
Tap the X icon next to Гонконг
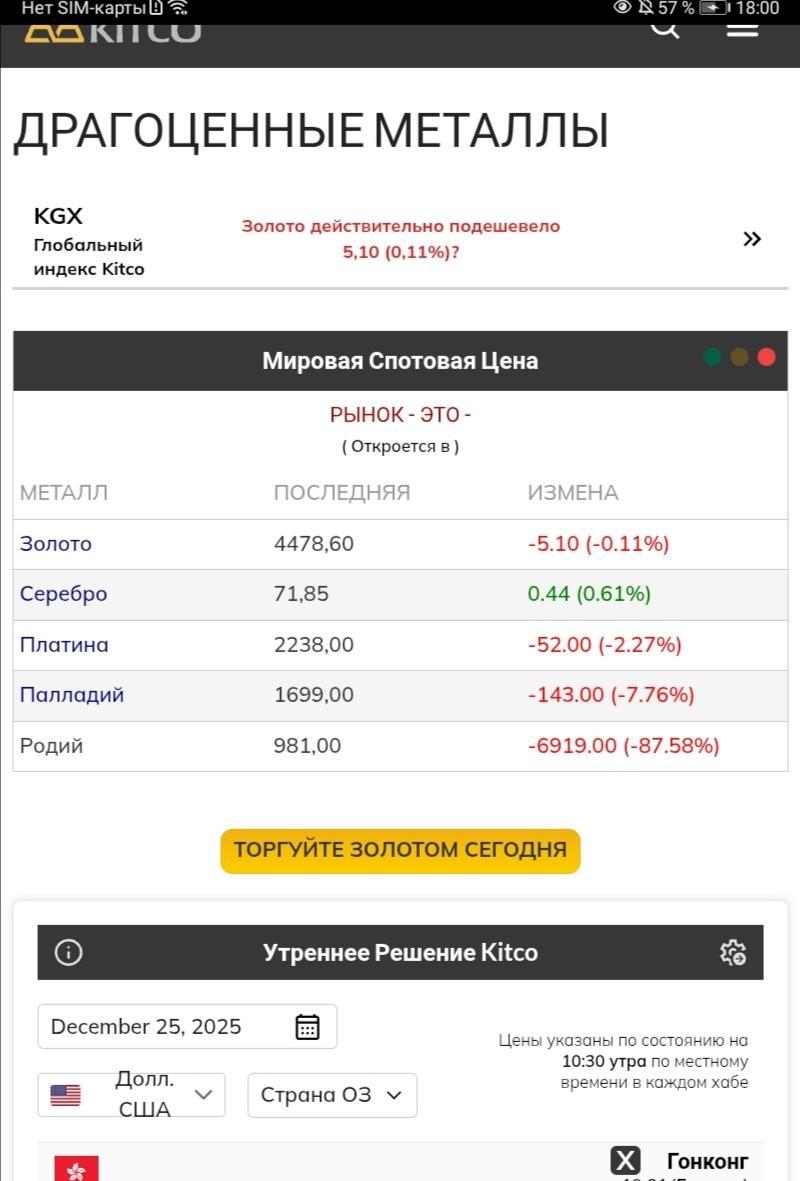tap(626, 1161)
